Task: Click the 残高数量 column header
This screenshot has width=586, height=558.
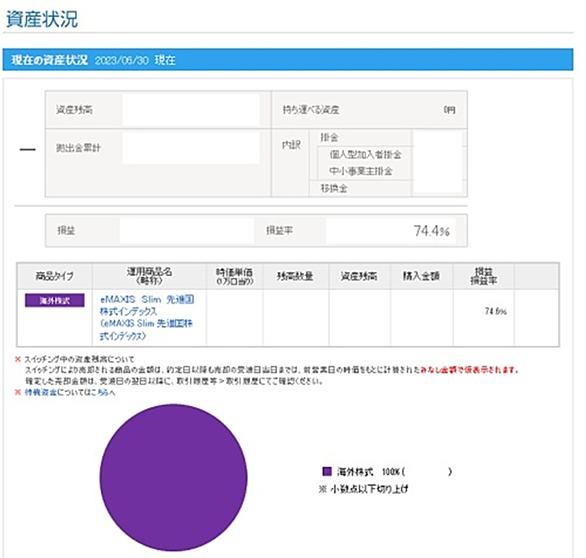Action: (x=295, y=276)
